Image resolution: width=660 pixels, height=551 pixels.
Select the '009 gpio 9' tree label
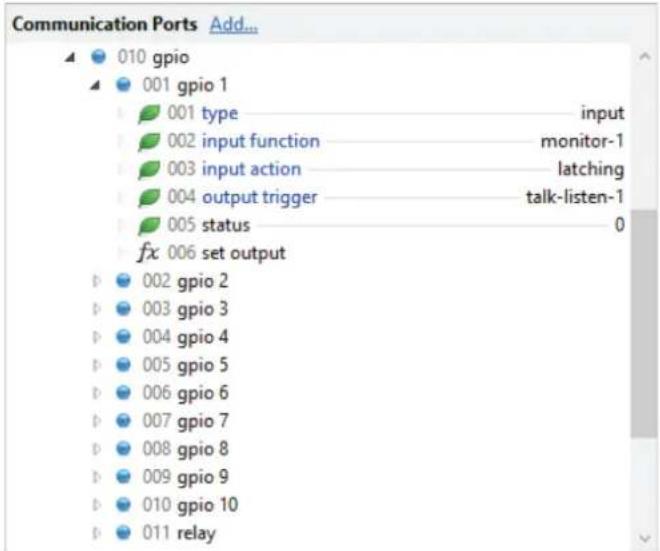(x=185, y=477)
